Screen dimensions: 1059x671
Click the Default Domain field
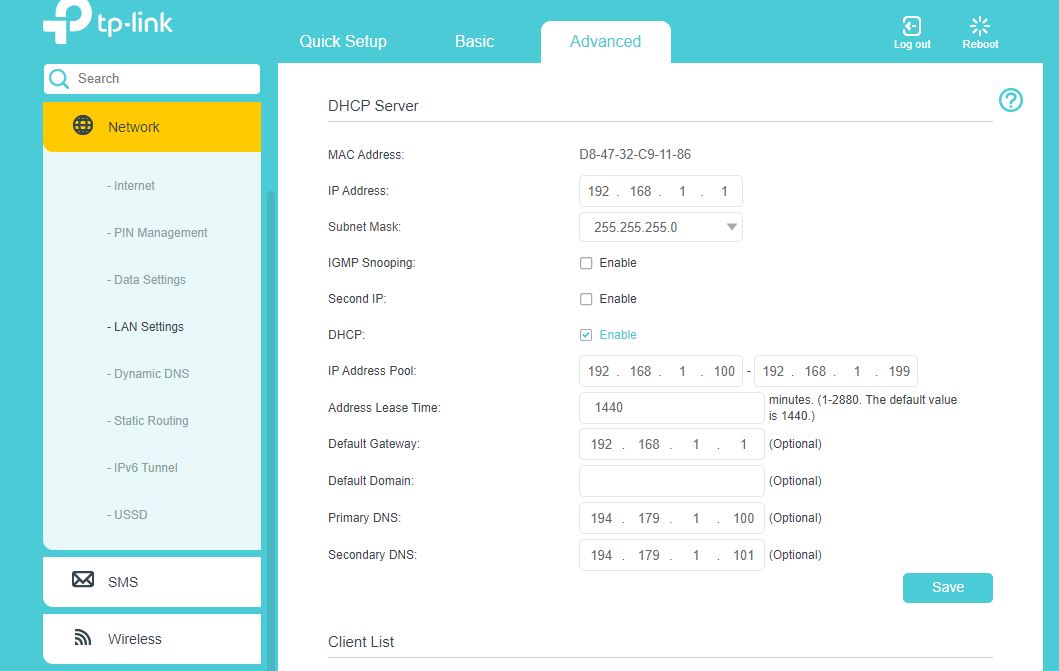(671, 481)
